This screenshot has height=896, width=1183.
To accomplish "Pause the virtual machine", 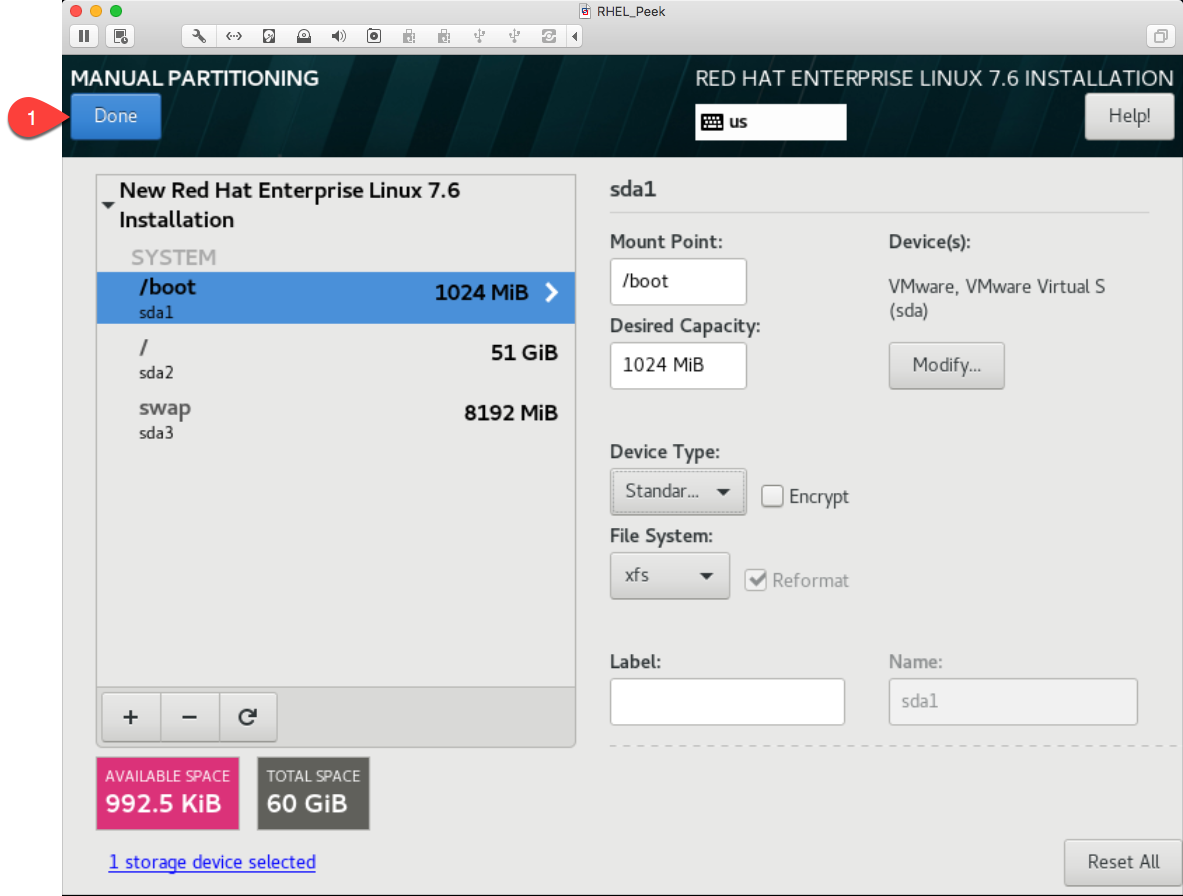I will click(84, 36).
